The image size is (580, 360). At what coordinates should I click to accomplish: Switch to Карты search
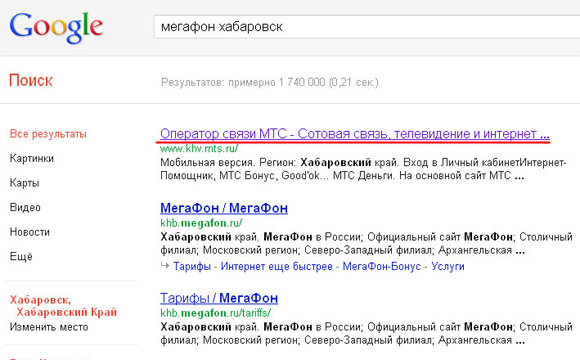tap(24, 183)
